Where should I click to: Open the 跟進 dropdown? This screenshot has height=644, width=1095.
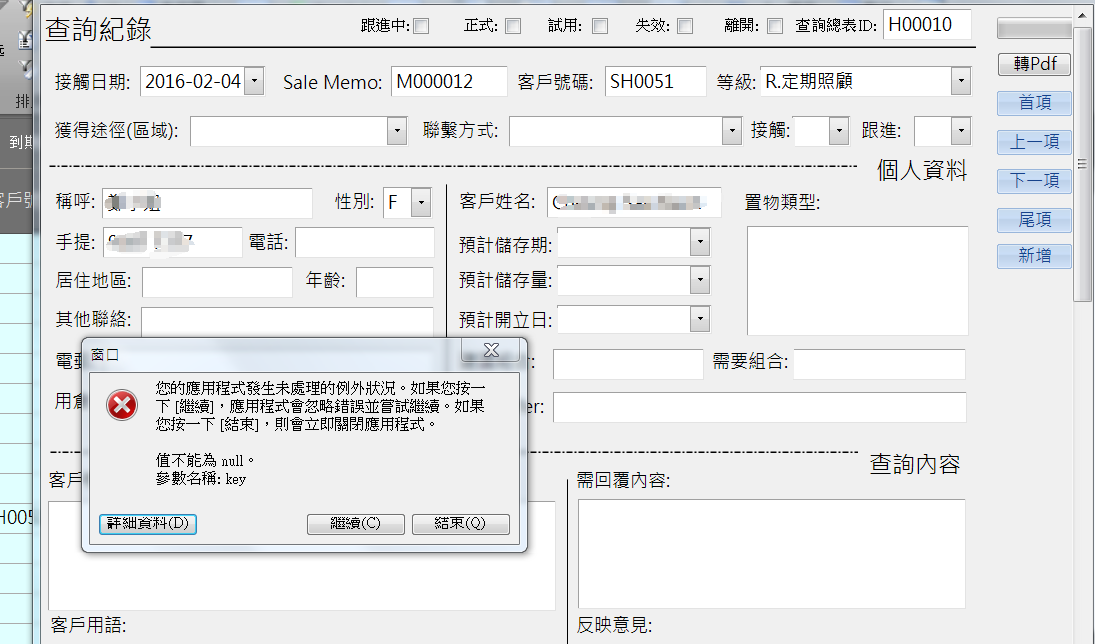click(x=962, y=131)
